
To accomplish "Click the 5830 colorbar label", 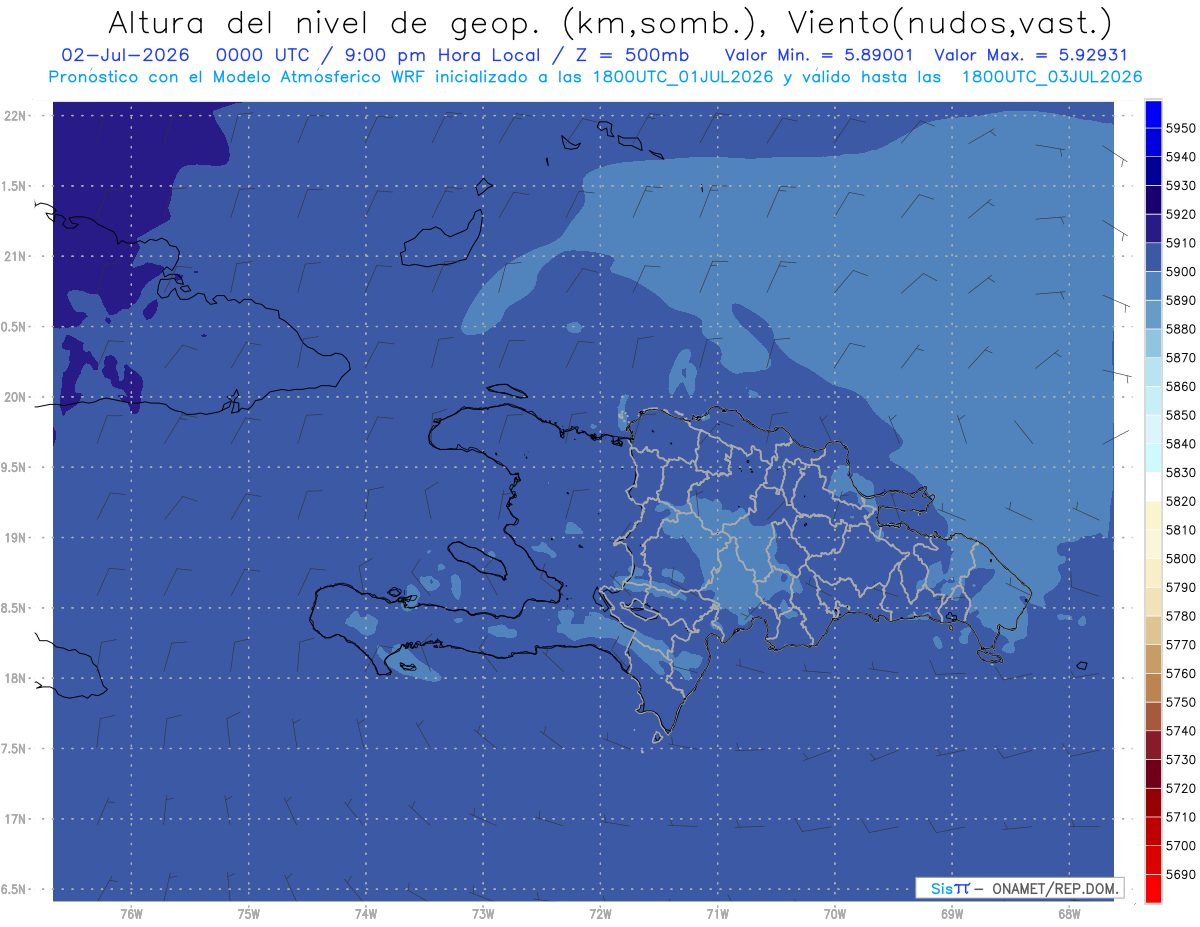I will point(1181,472).
